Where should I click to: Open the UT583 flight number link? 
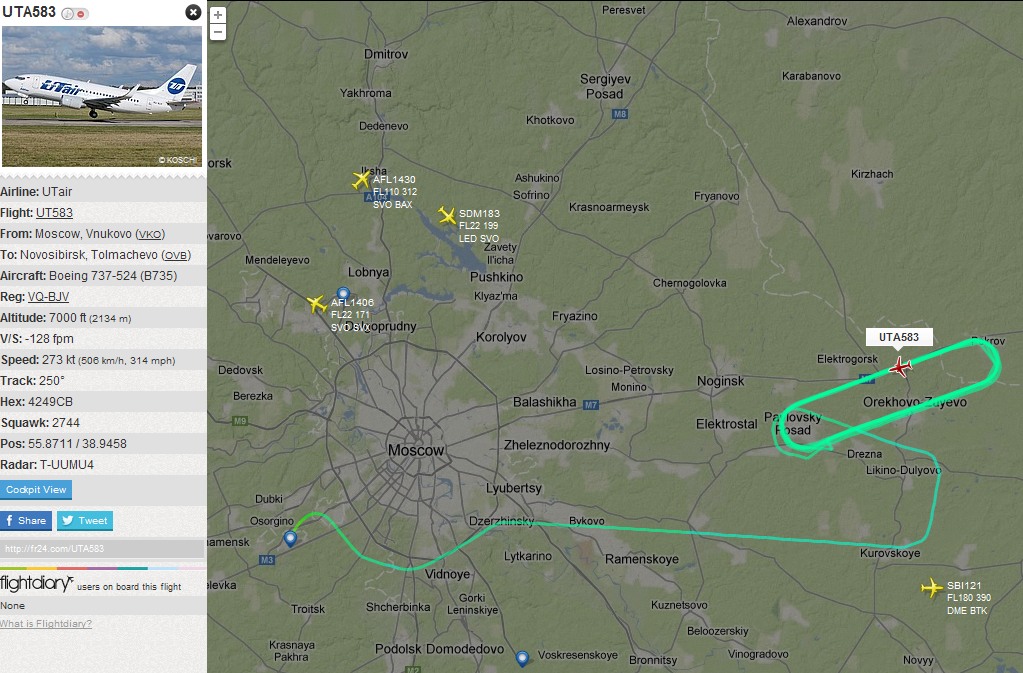coord(54,213)
